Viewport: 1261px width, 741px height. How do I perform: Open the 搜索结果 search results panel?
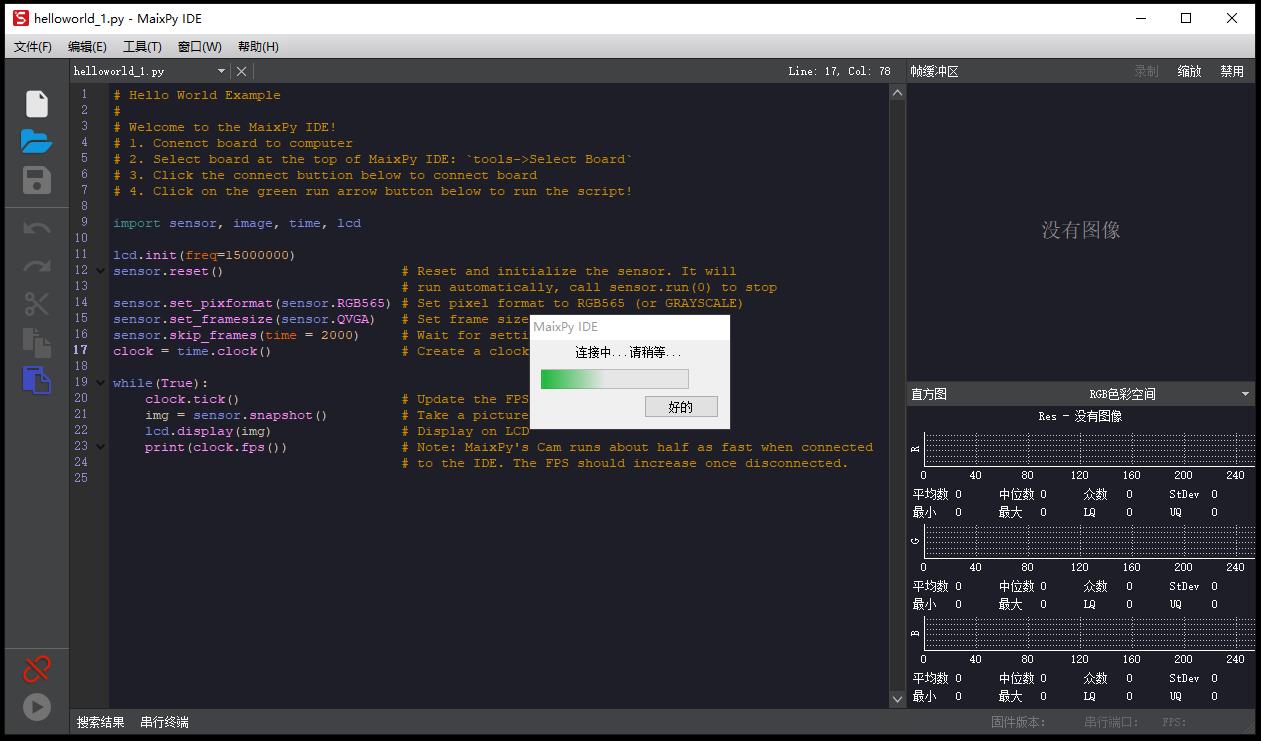coord(101,722)
